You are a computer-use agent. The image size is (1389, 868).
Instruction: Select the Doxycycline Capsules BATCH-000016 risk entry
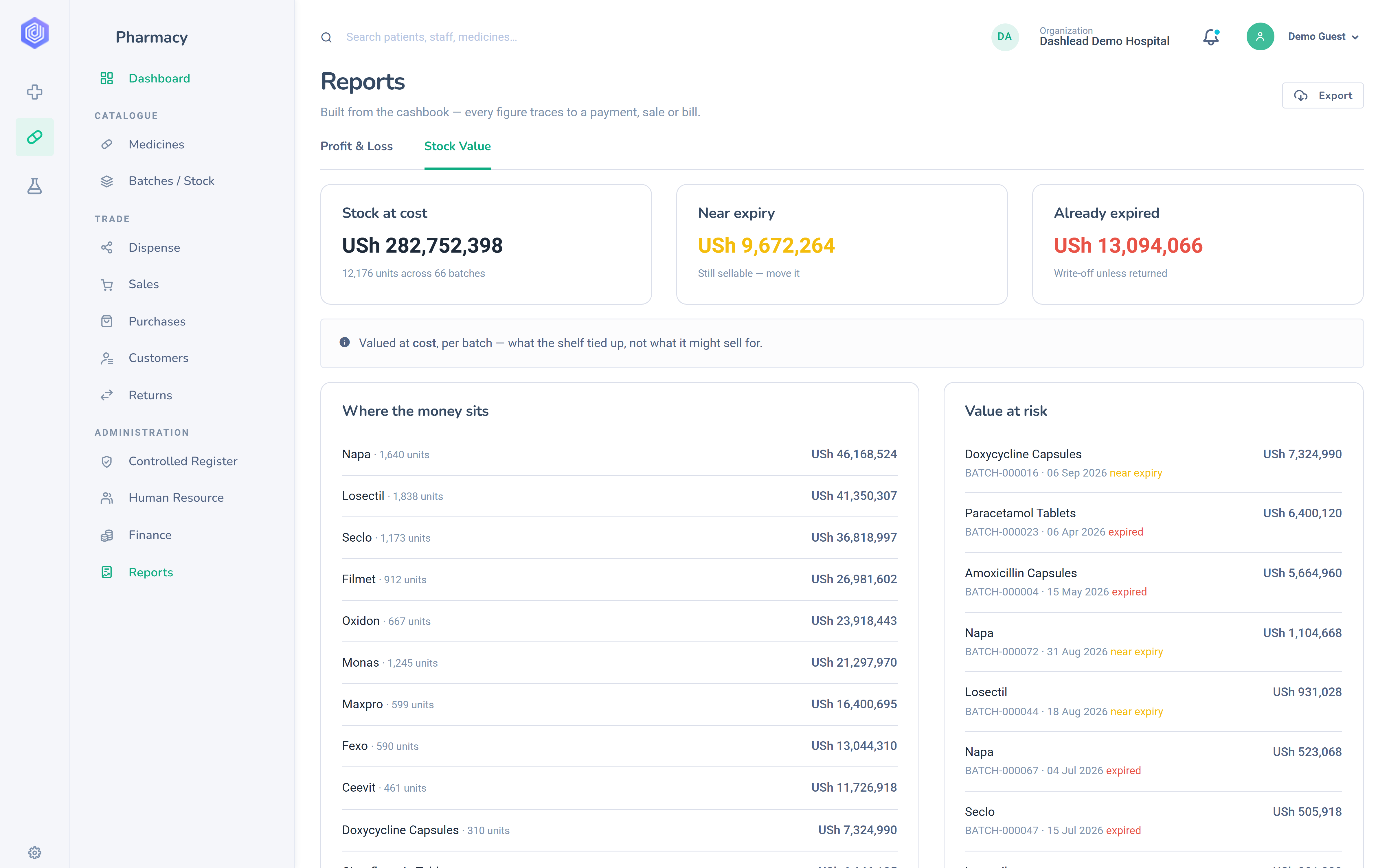pos(1153,463)
